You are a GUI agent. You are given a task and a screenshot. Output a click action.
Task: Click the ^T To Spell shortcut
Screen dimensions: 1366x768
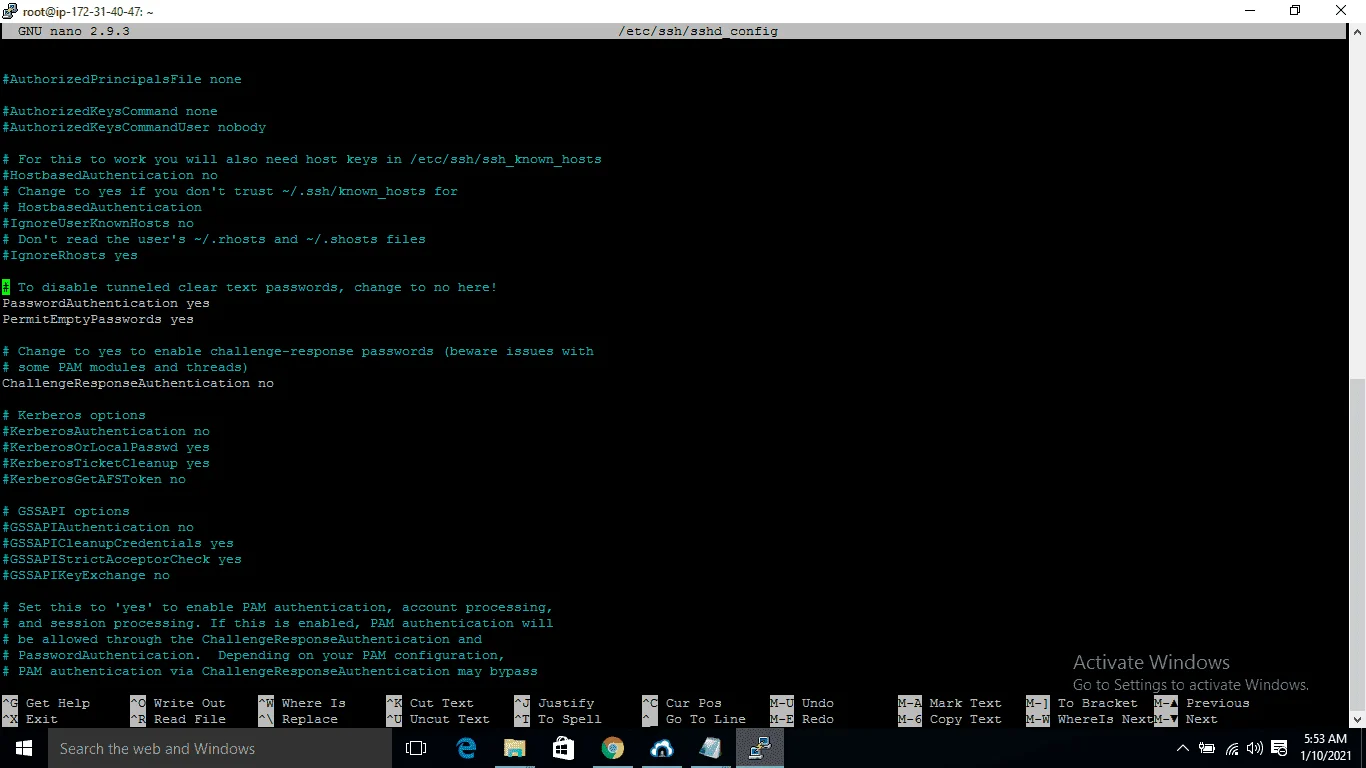[558, 719]
